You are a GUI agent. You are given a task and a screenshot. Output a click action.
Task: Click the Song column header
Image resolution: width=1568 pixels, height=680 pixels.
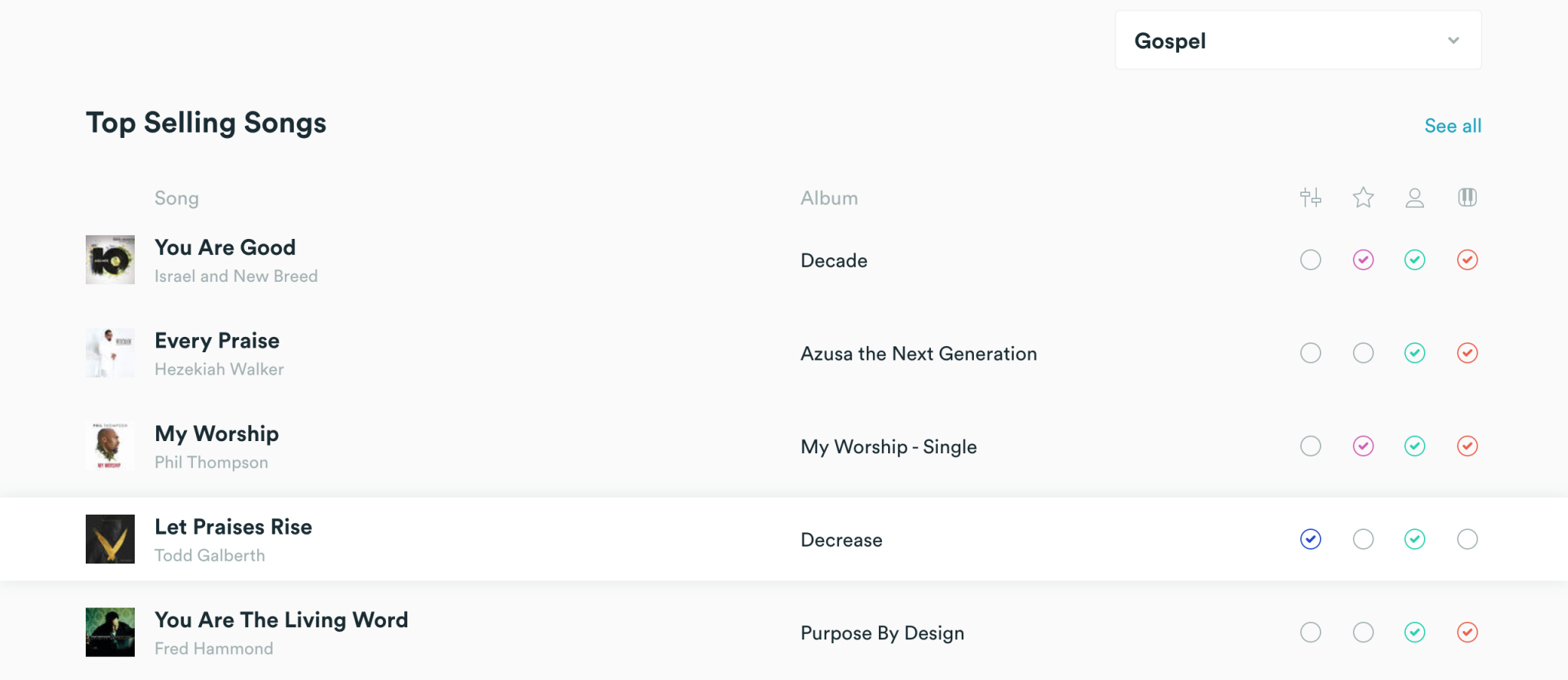coord(176,198)
